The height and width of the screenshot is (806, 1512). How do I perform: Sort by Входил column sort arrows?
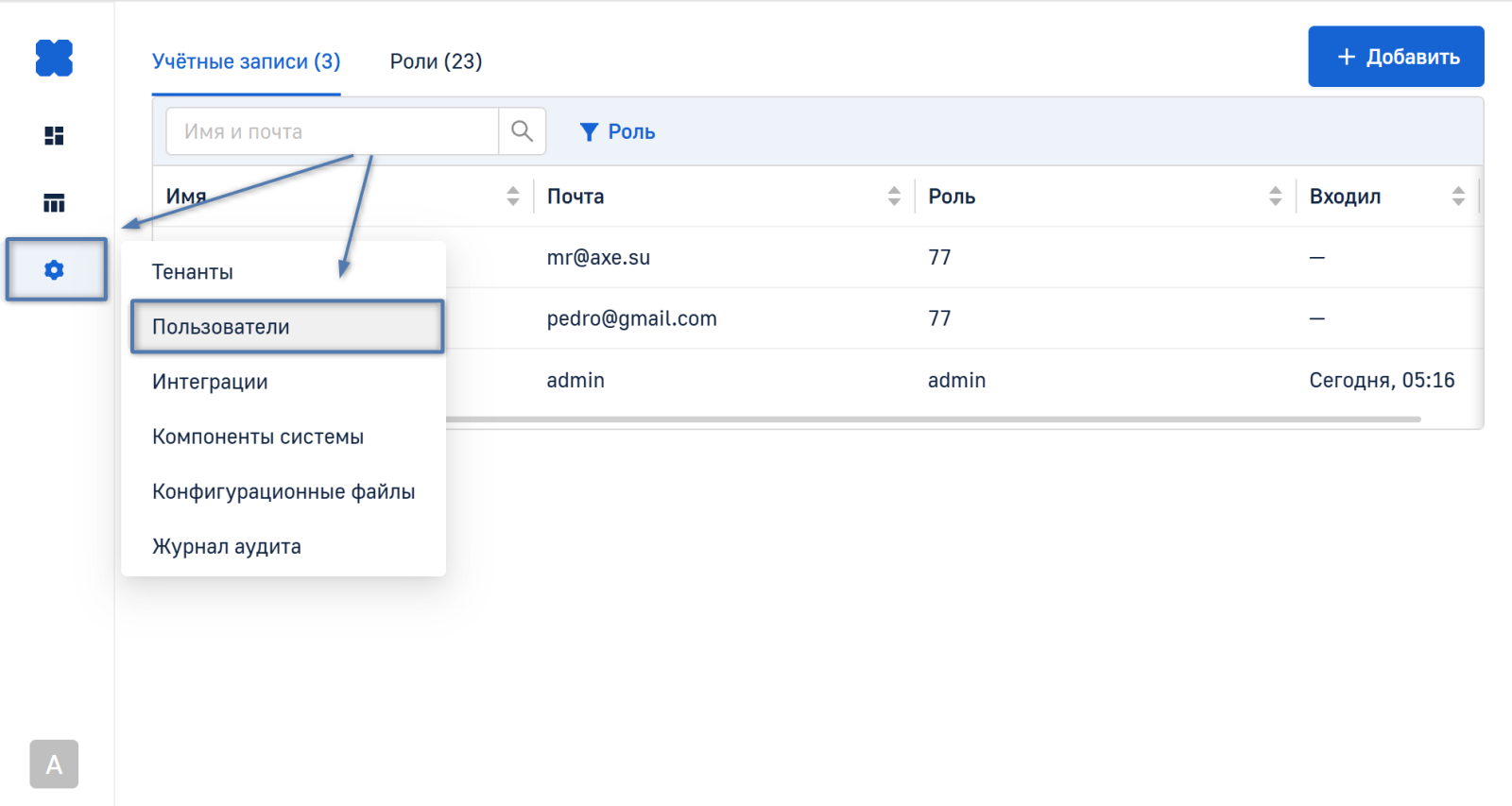[1458, 197]
